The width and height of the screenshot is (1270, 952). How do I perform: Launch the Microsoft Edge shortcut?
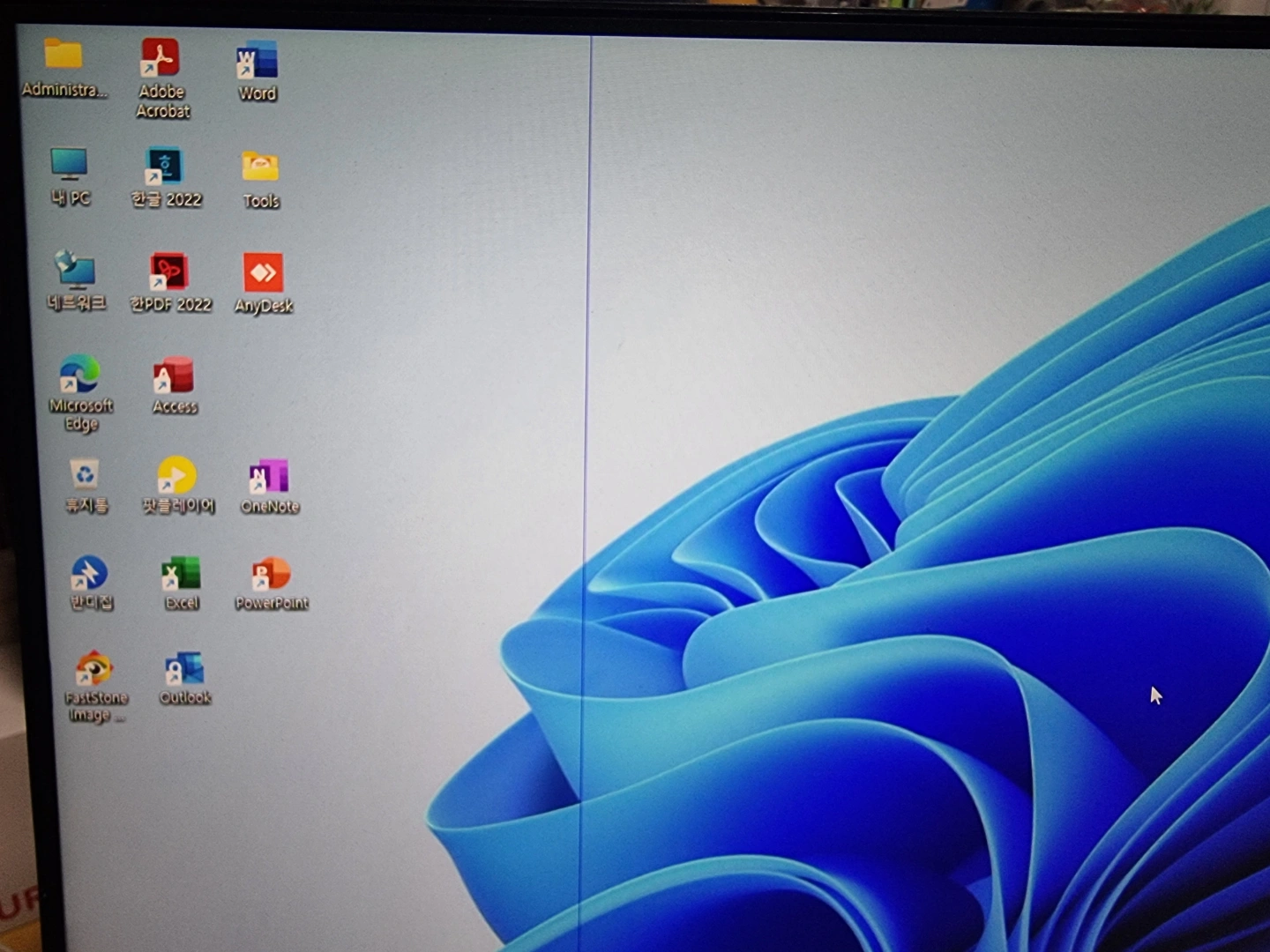pyautogui.click(x=80, y=376)
